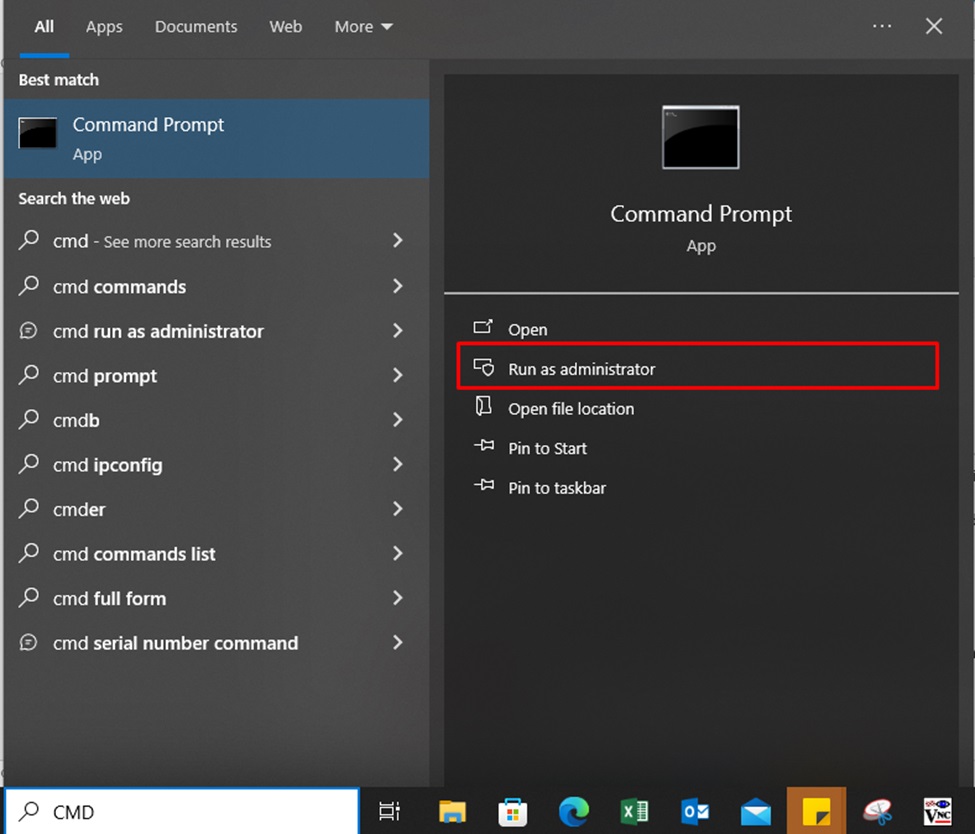Run Command Prompt as administrator
The height and width of the screenshot is (834, 975).
[583, 368]
